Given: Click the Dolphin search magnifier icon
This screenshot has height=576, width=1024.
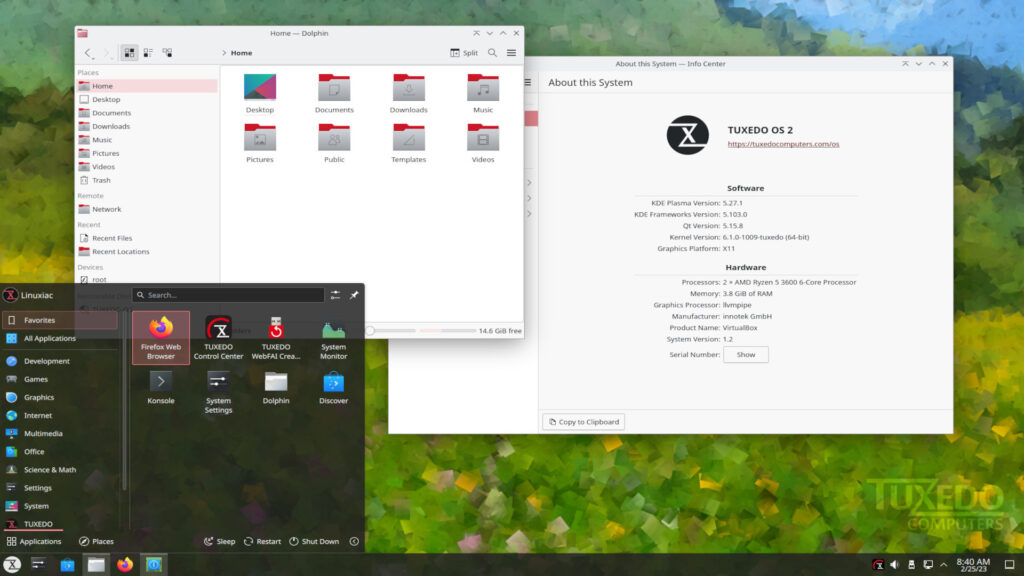Looking at the screenshot, I should click(x=492, y=53).
